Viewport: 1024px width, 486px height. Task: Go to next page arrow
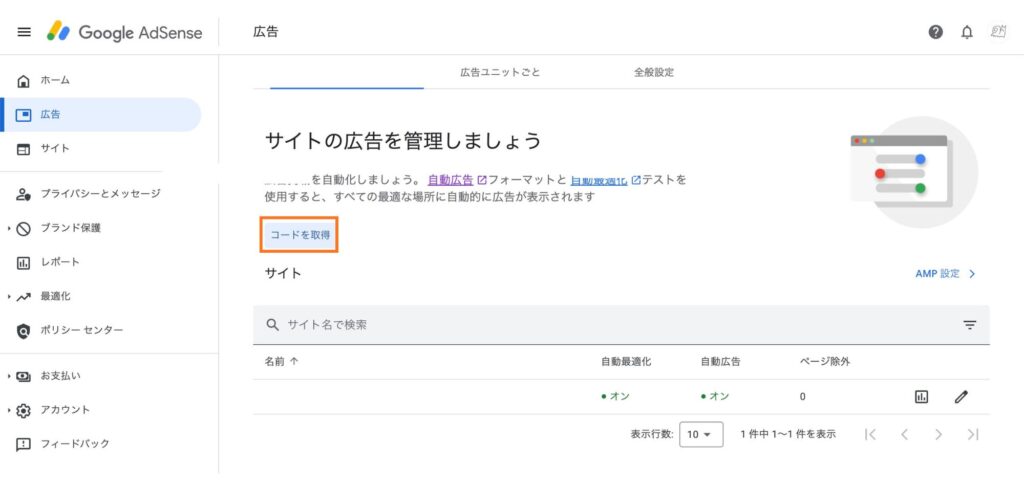point(938,434)
